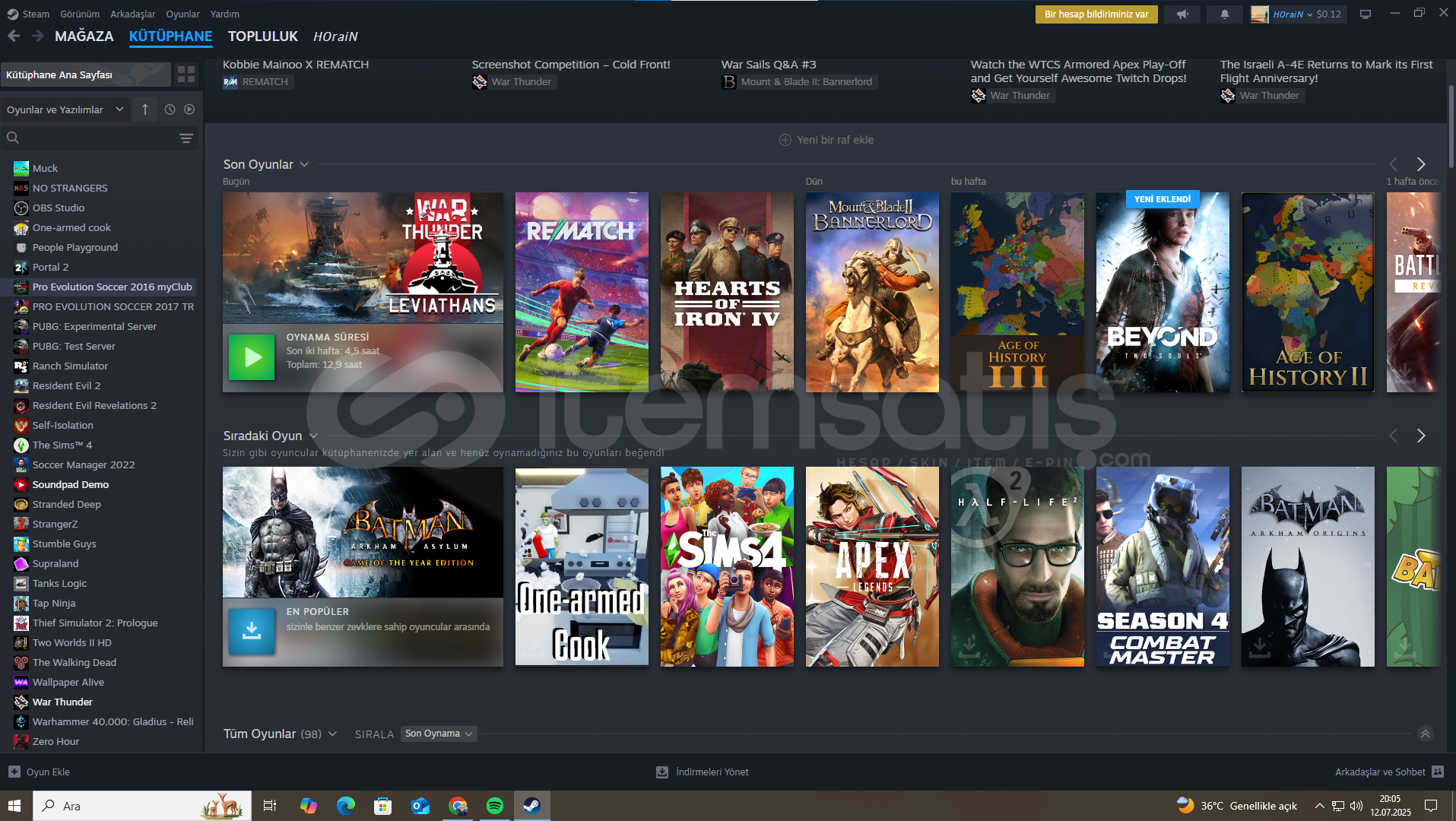The height and width of the screenshot is (821, 1456).
Task: Play War Thunder with green button
Action: click(x=252, y=357)
